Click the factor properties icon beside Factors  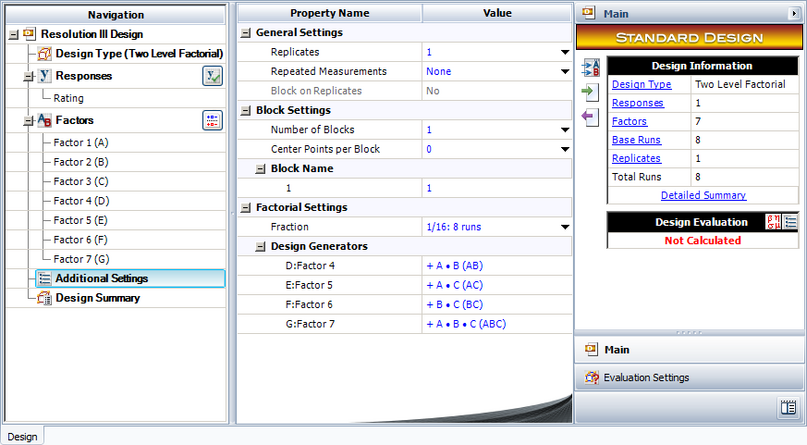212,120
